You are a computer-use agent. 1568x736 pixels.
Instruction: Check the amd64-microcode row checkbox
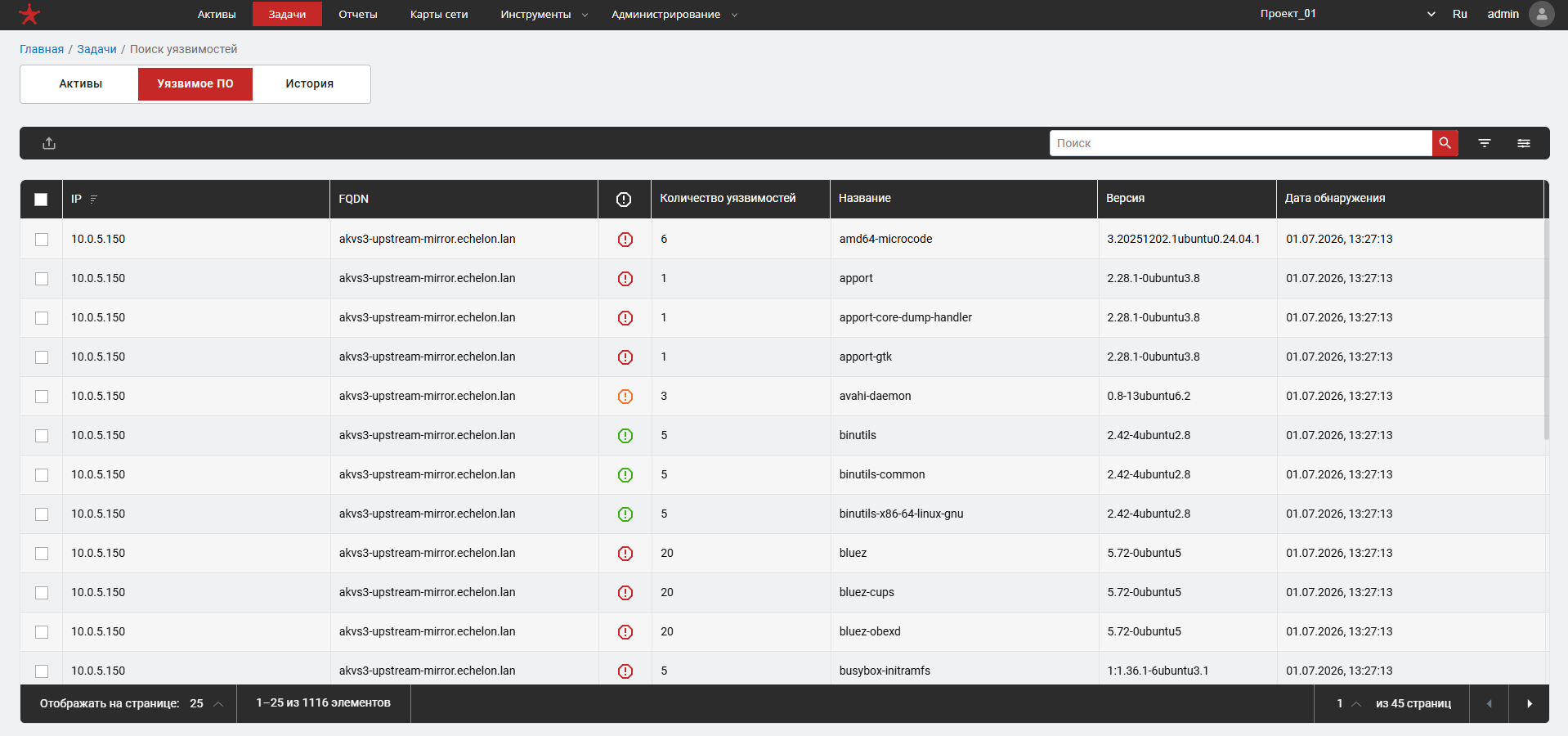point(42,240)
